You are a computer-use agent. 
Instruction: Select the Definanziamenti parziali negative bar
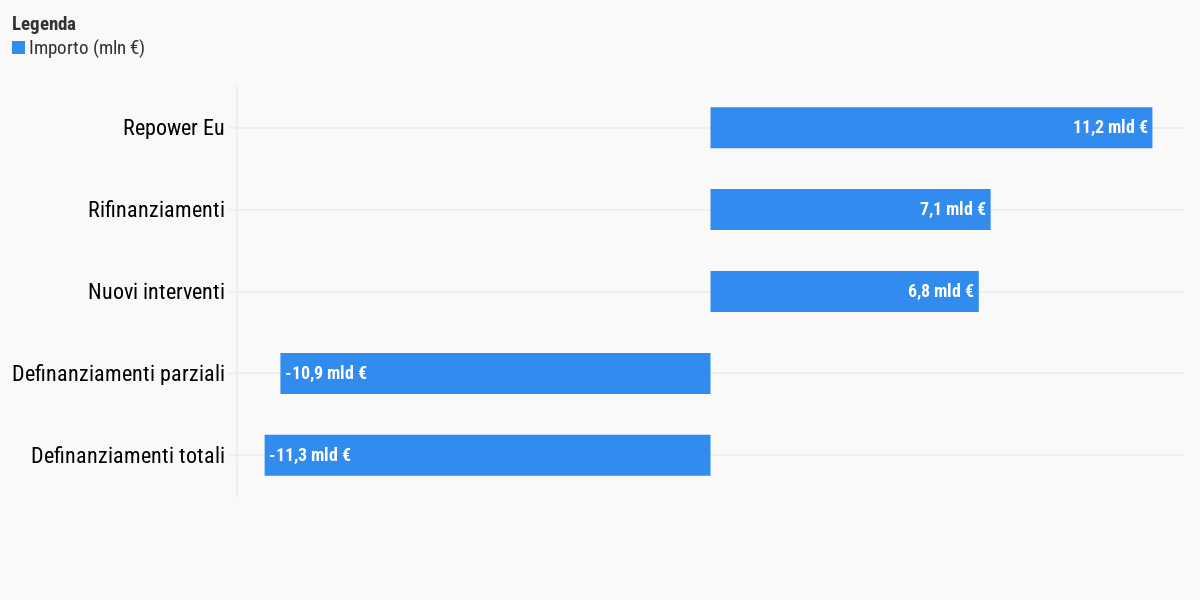(x=495, y=373)
